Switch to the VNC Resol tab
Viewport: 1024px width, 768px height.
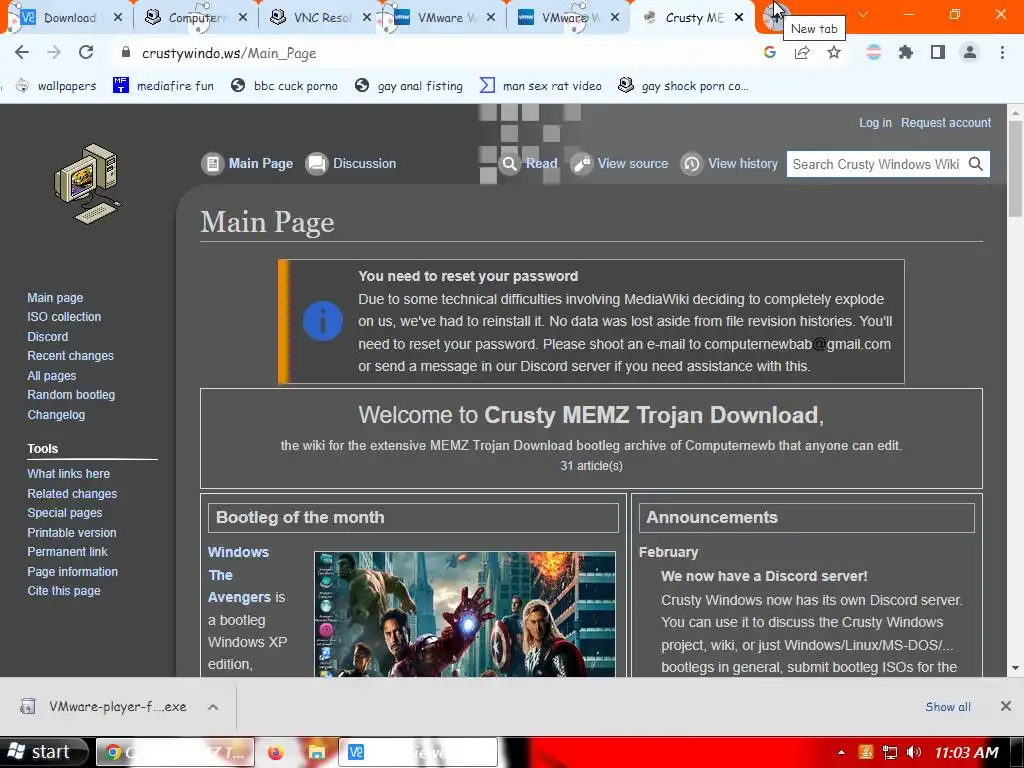click(x=320, y=18)
